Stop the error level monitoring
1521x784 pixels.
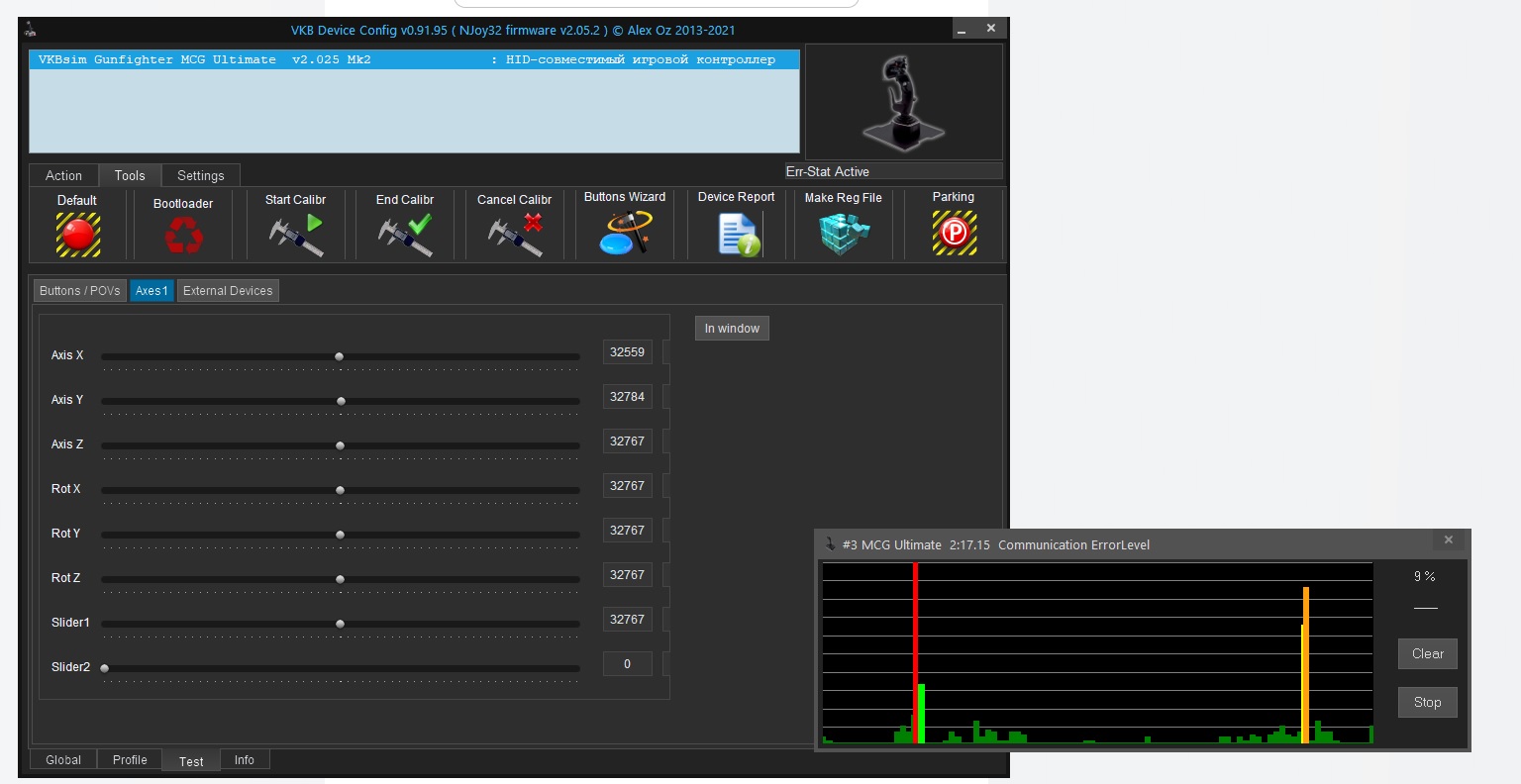1427,702
